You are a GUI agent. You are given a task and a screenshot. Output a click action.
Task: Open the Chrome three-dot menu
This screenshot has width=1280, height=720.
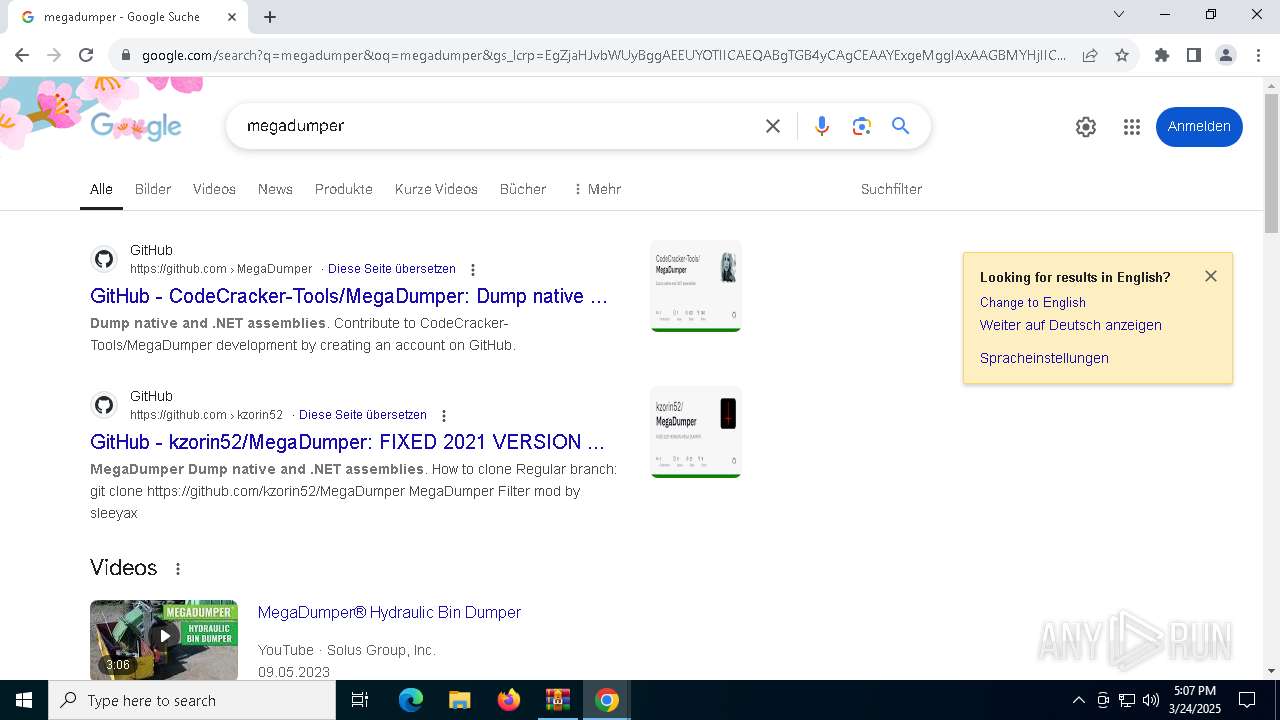(x=1258, y=55)
